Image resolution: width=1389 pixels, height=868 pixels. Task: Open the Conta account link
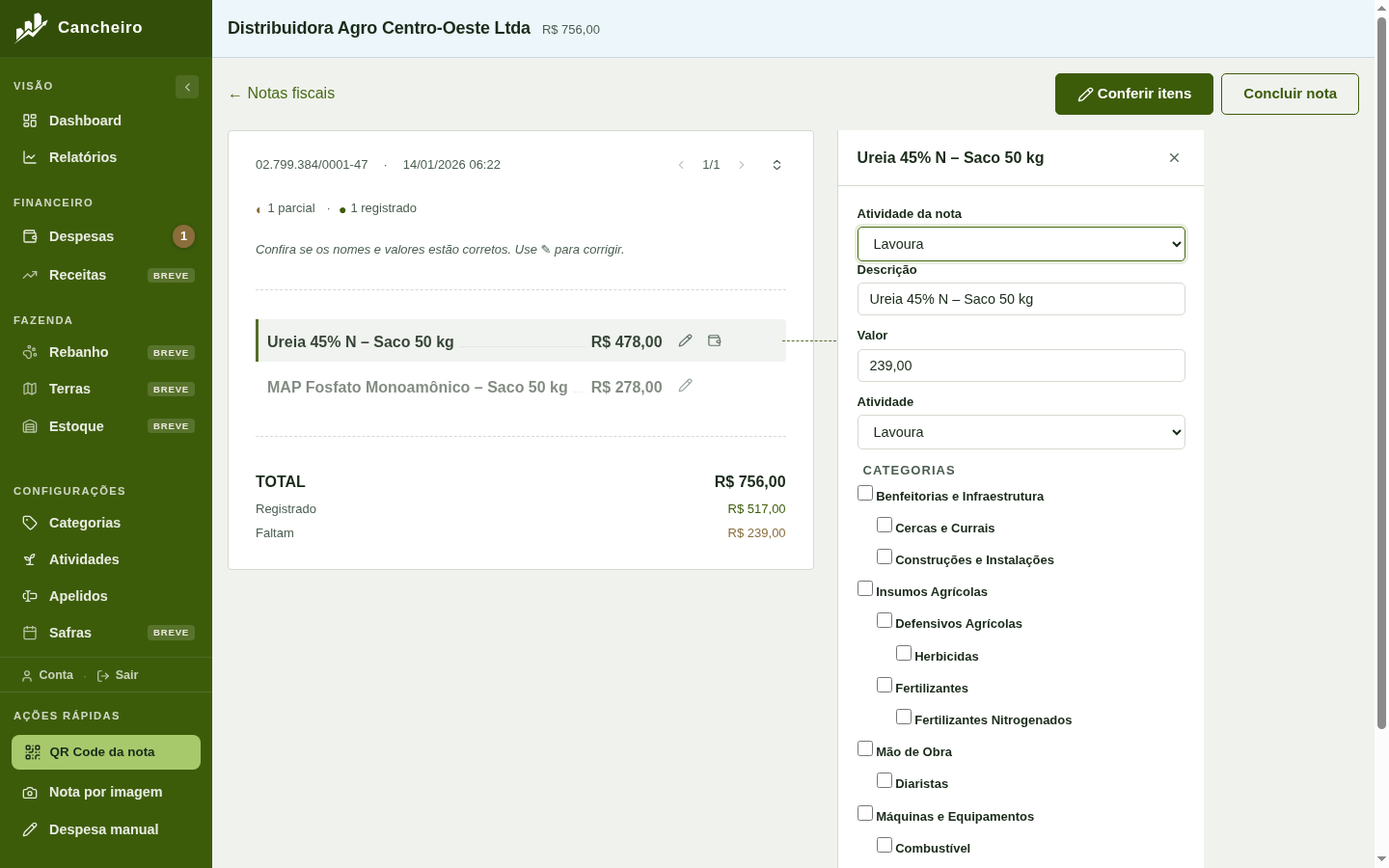[x=48, y=675]
